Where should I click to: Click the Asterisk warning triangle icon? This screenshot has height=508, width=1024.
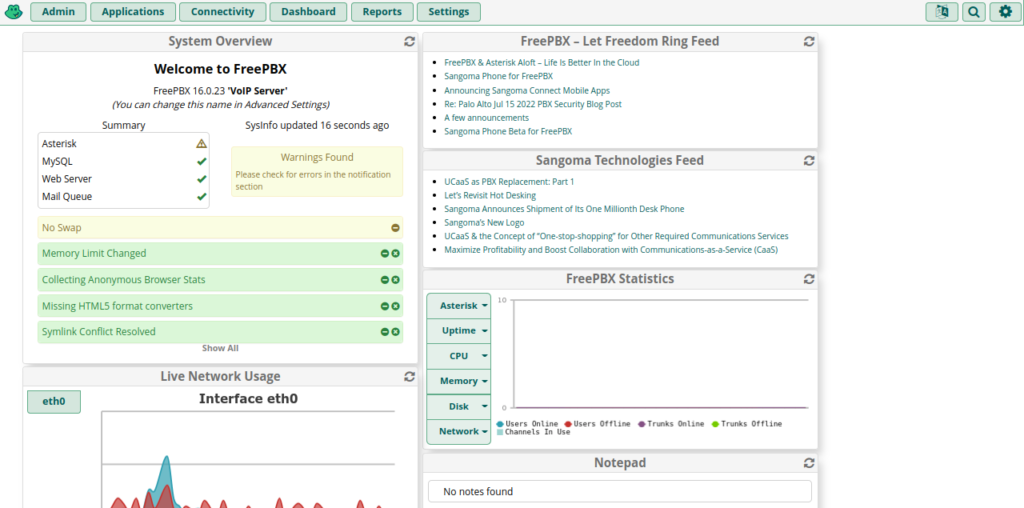pyautogui.click(x=201, y=143)
